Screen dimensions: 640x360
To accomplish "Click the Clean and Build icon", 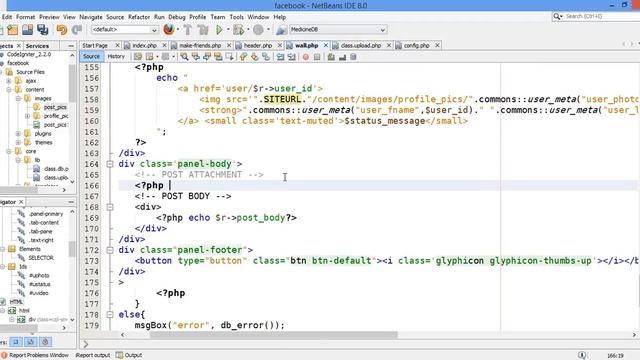I will pos(203,30).
